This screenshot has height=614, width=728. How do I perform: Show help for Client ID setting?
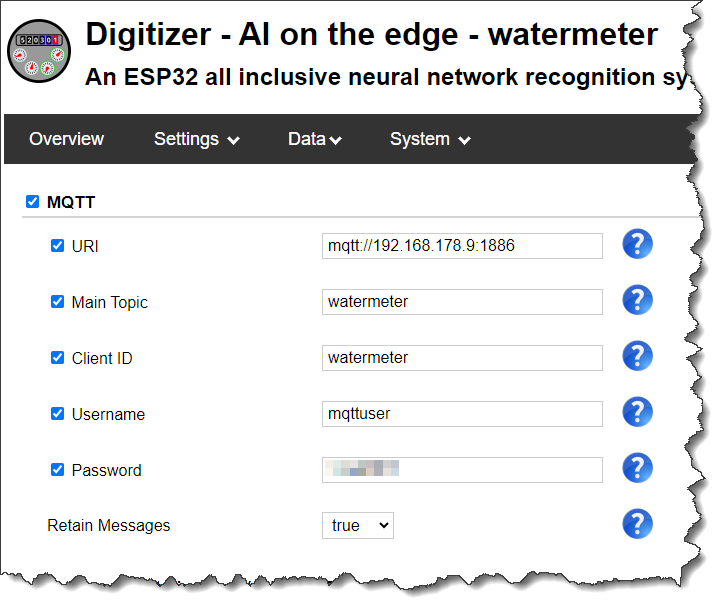coord(637,356)
